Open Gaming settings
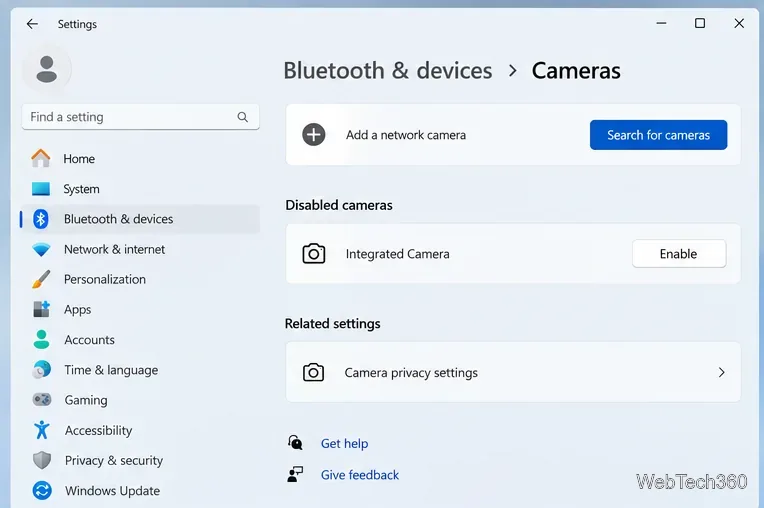764x508 pixels. (x=140, y=400)
